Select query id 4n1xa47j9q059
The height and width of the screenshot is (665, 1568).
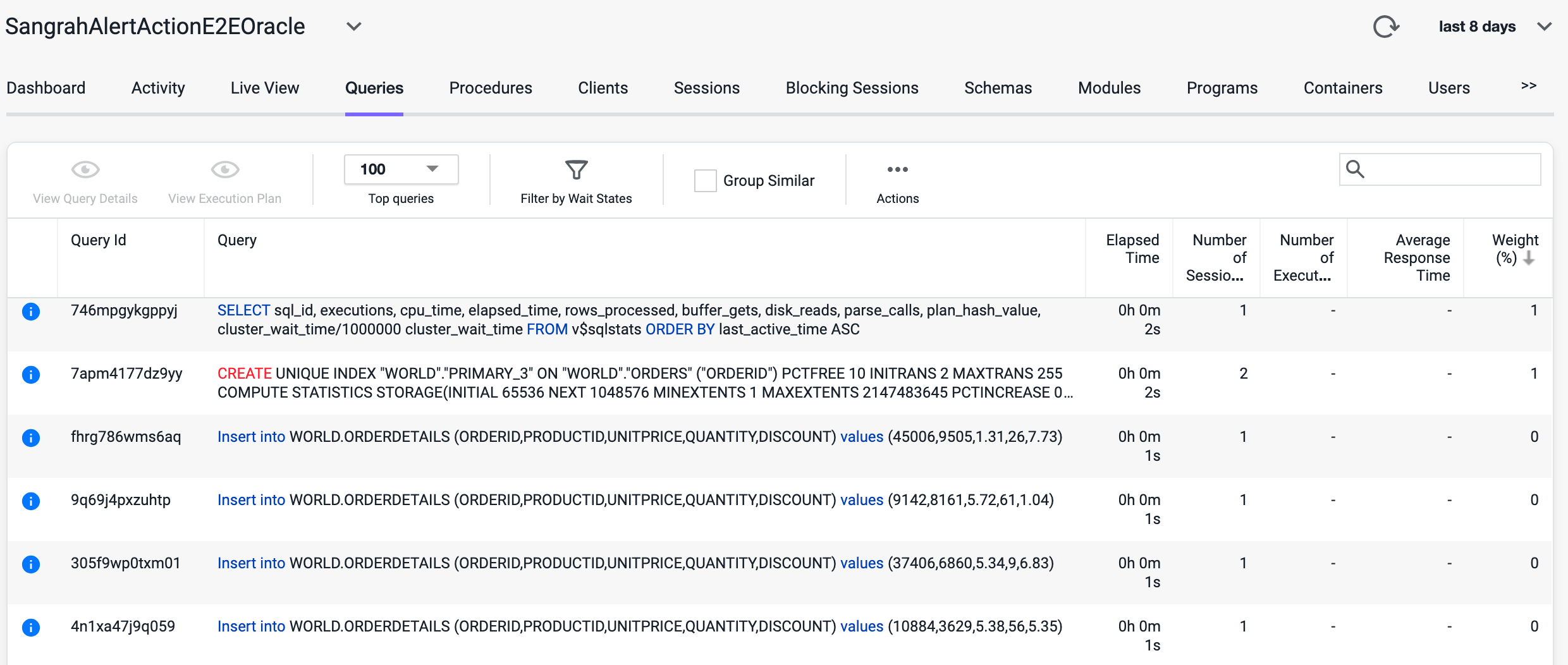click(123, 626)
